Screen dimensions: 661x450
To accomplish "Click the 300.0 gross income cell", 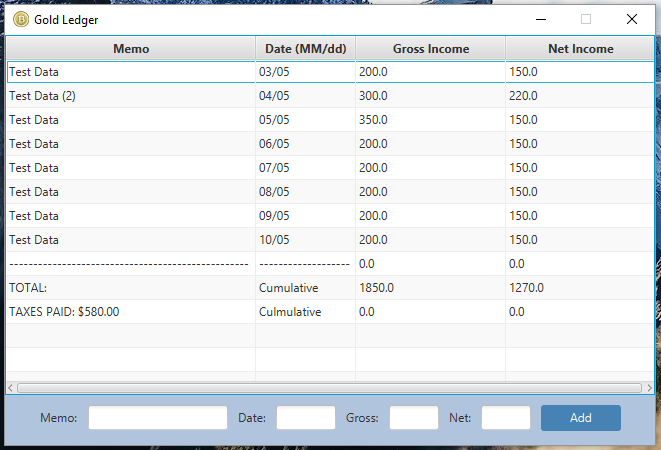I will click(430, 96).
